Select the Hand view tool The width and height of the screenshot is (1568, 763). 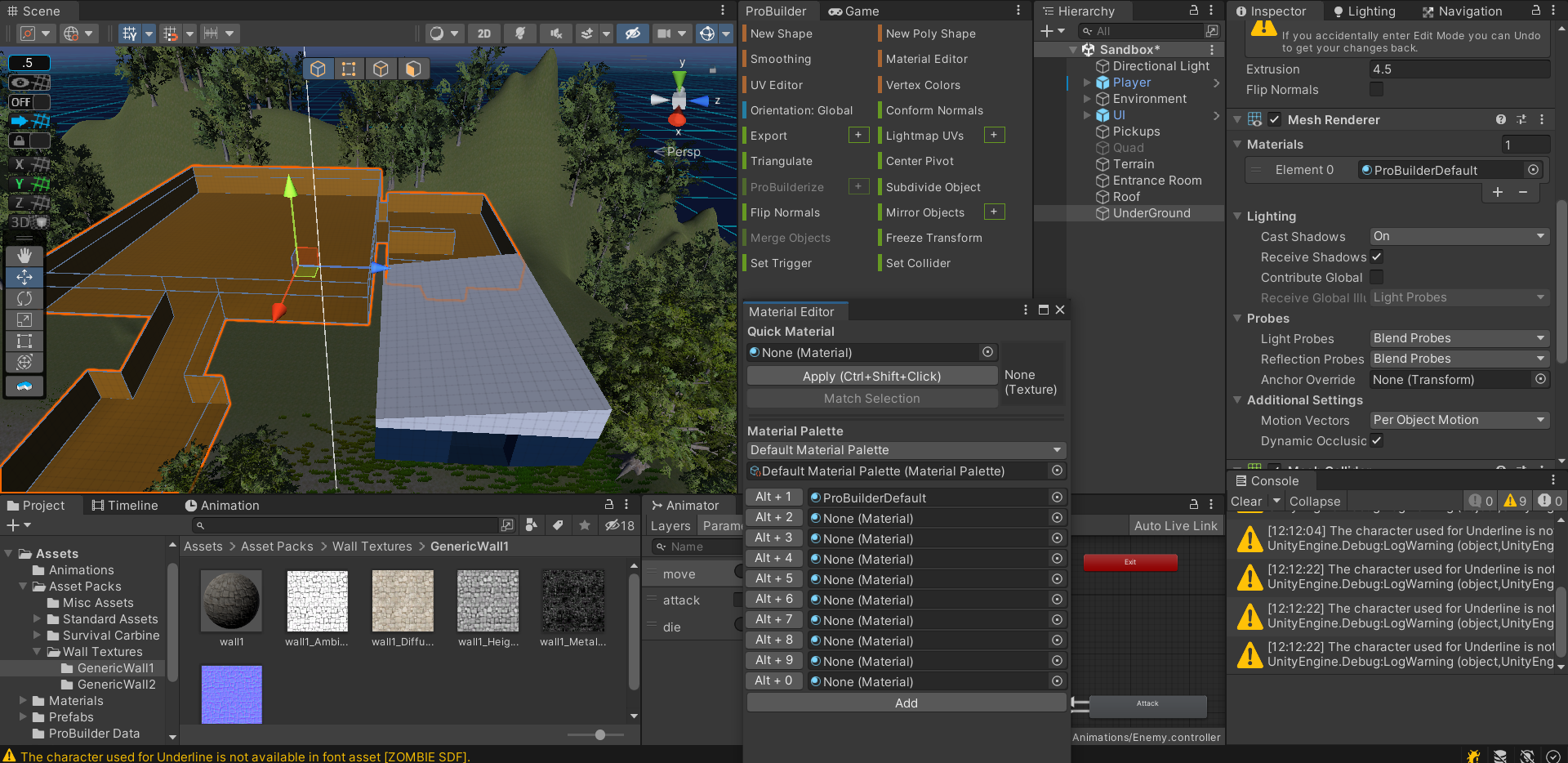point(24,256)
